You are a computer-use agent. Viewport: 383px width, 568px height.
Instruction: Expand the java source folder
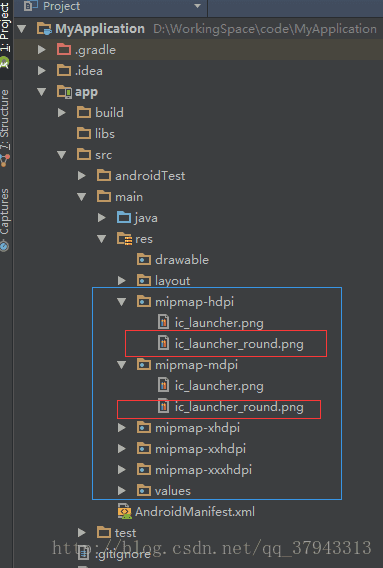point(102,218)
